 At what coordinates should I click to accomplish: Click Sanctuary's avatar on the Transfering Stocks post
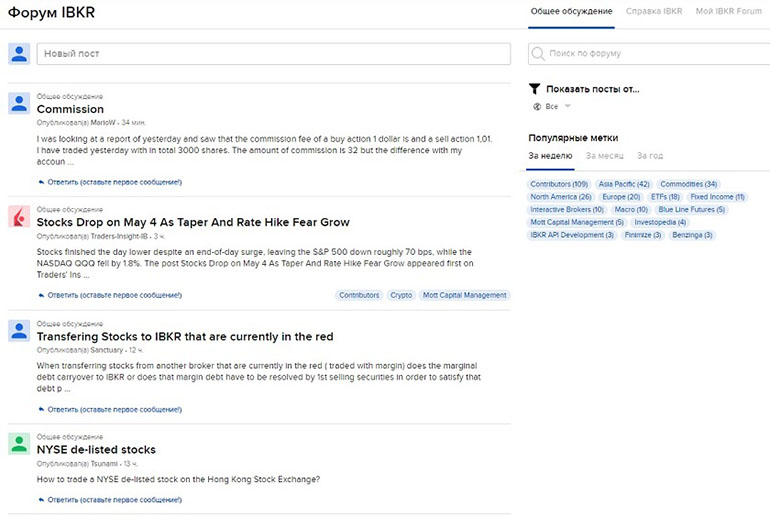pyautogui.click(x=19, y=330)
